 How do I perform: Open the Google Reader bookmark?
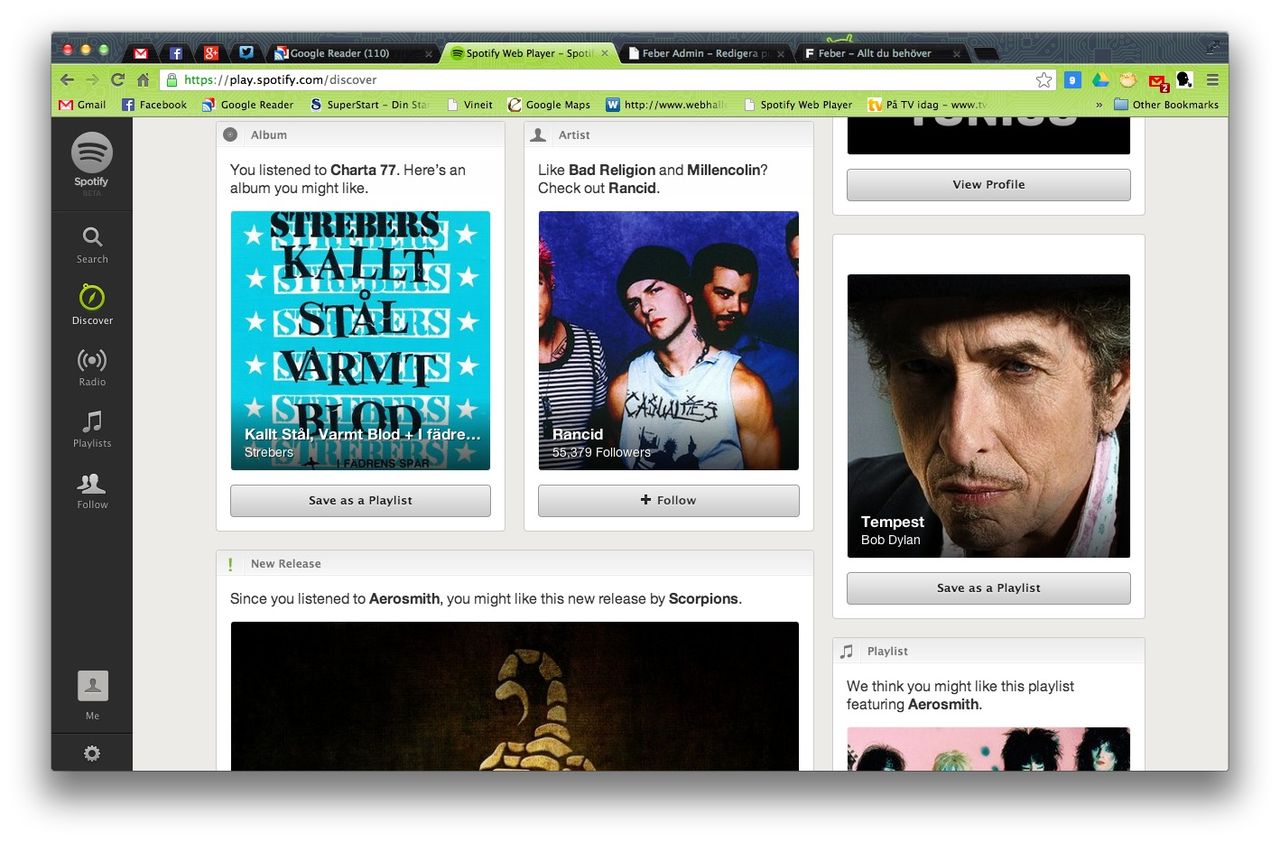coord(248,104)
